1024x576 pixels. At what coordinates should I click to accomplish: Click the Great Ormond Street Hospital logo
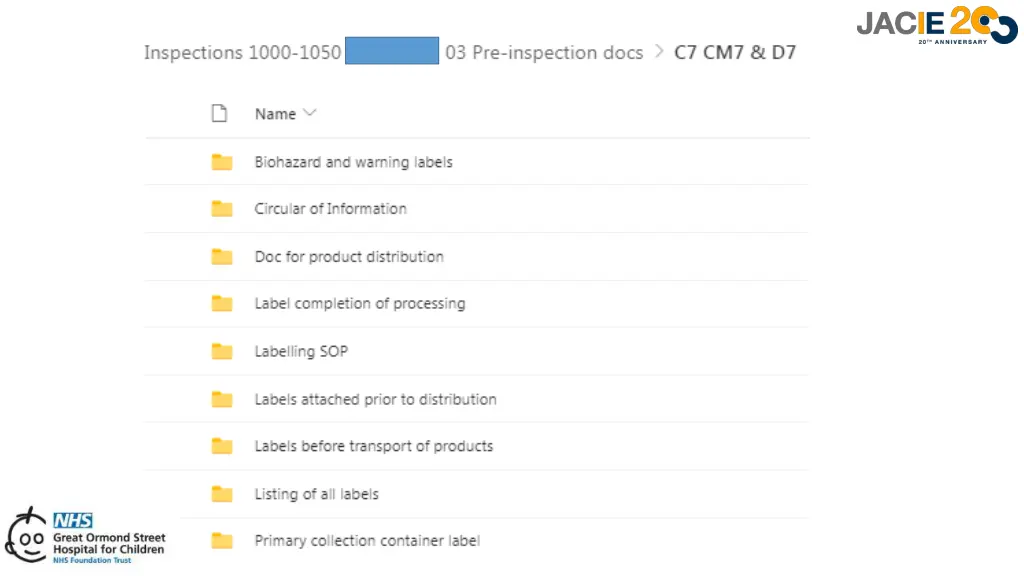(86, 536)
